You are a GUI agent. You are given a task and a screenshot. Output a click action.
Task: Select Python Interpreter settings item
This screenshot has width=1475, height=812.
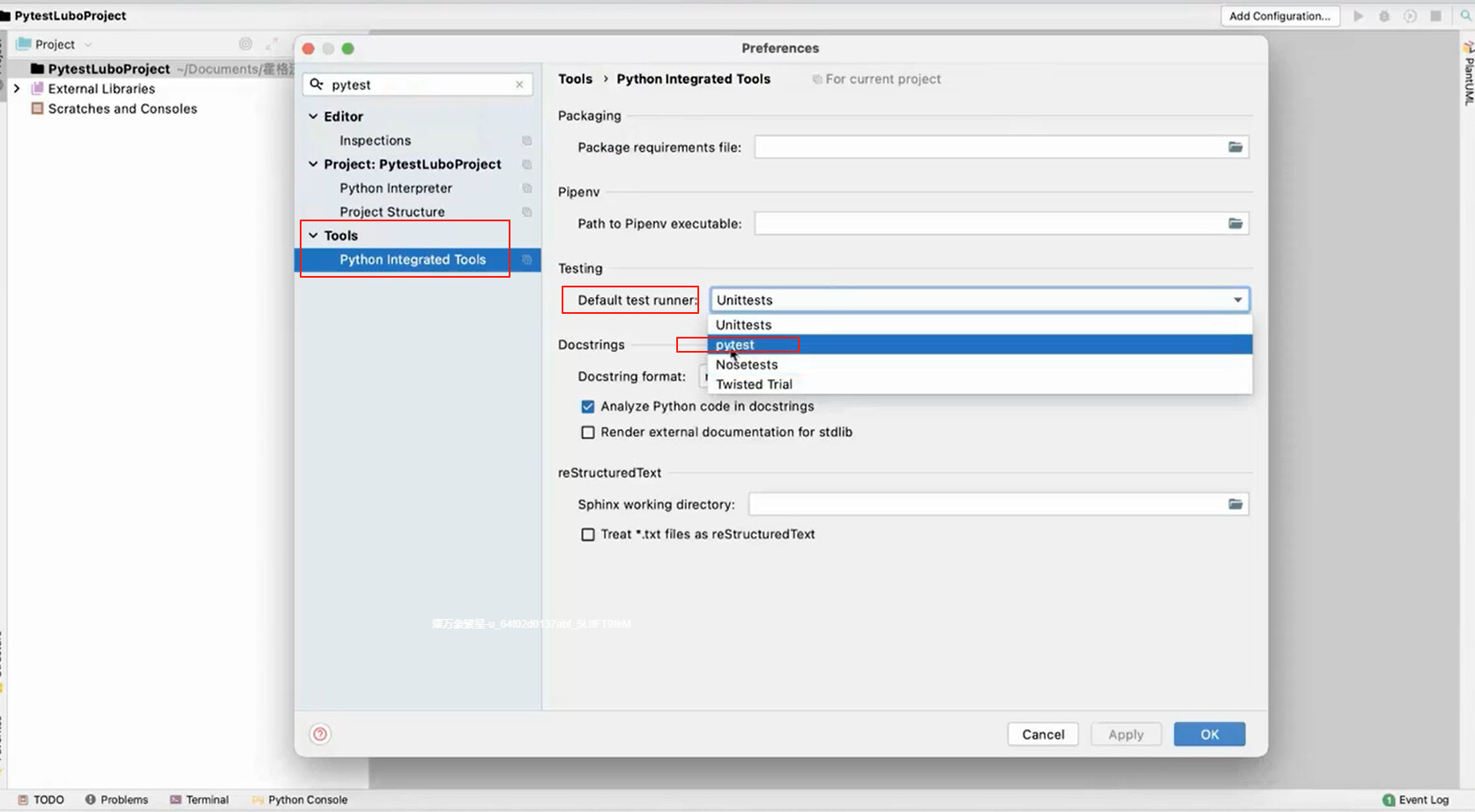(x=396, y=188)
